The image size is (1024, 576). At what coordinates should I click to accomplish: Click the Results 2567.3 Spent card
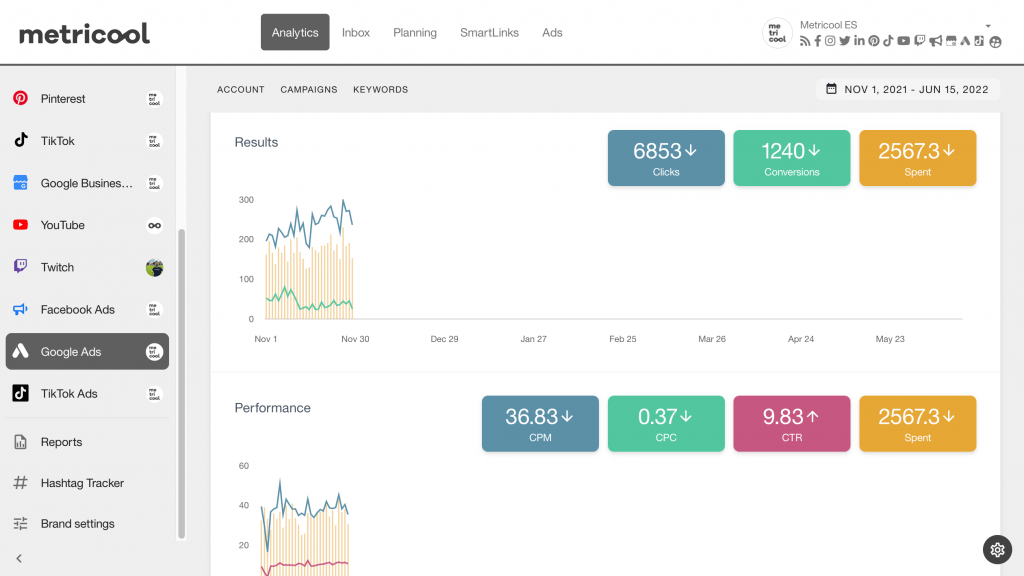click(918, 158)
